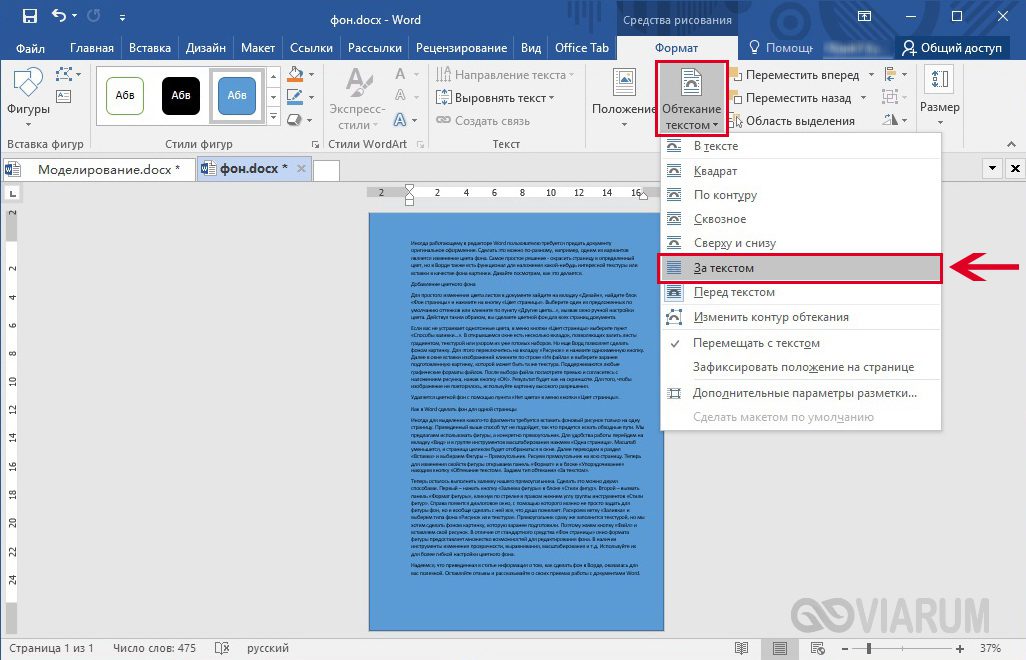Viewport: 1026px width, 660px height.
Task: Click the Redo icon
Action: tap(94, 16)
